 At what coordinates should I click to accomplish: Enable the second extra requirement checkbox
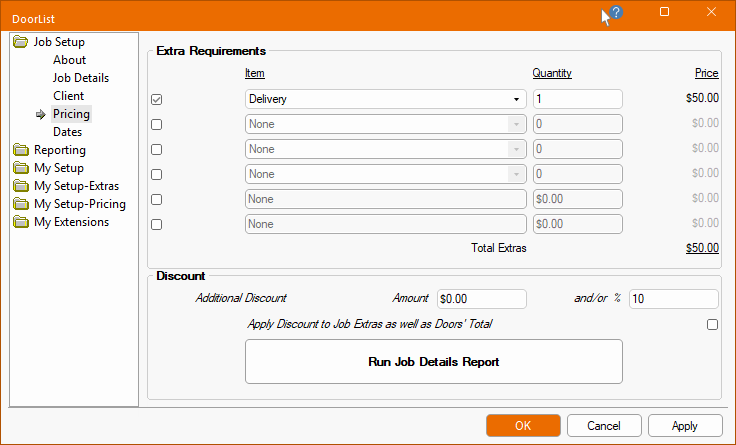(x=156, y=125)
